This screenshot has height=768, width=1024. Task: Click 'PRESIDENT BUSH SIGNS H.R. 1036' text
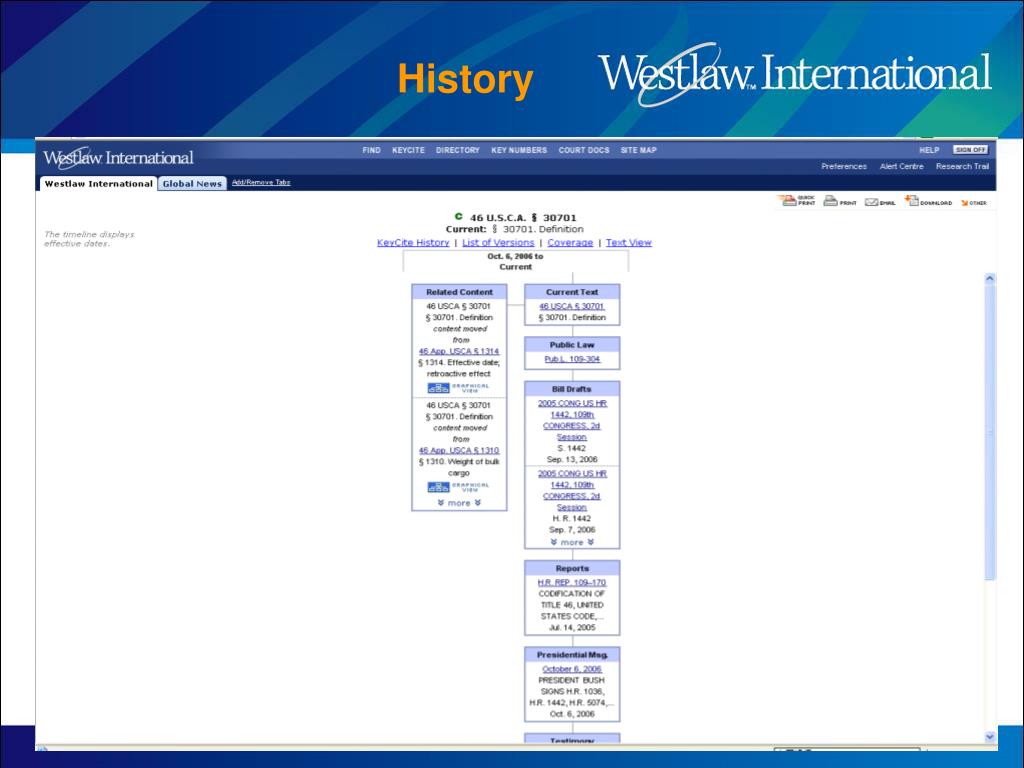[x=572, y=686]
